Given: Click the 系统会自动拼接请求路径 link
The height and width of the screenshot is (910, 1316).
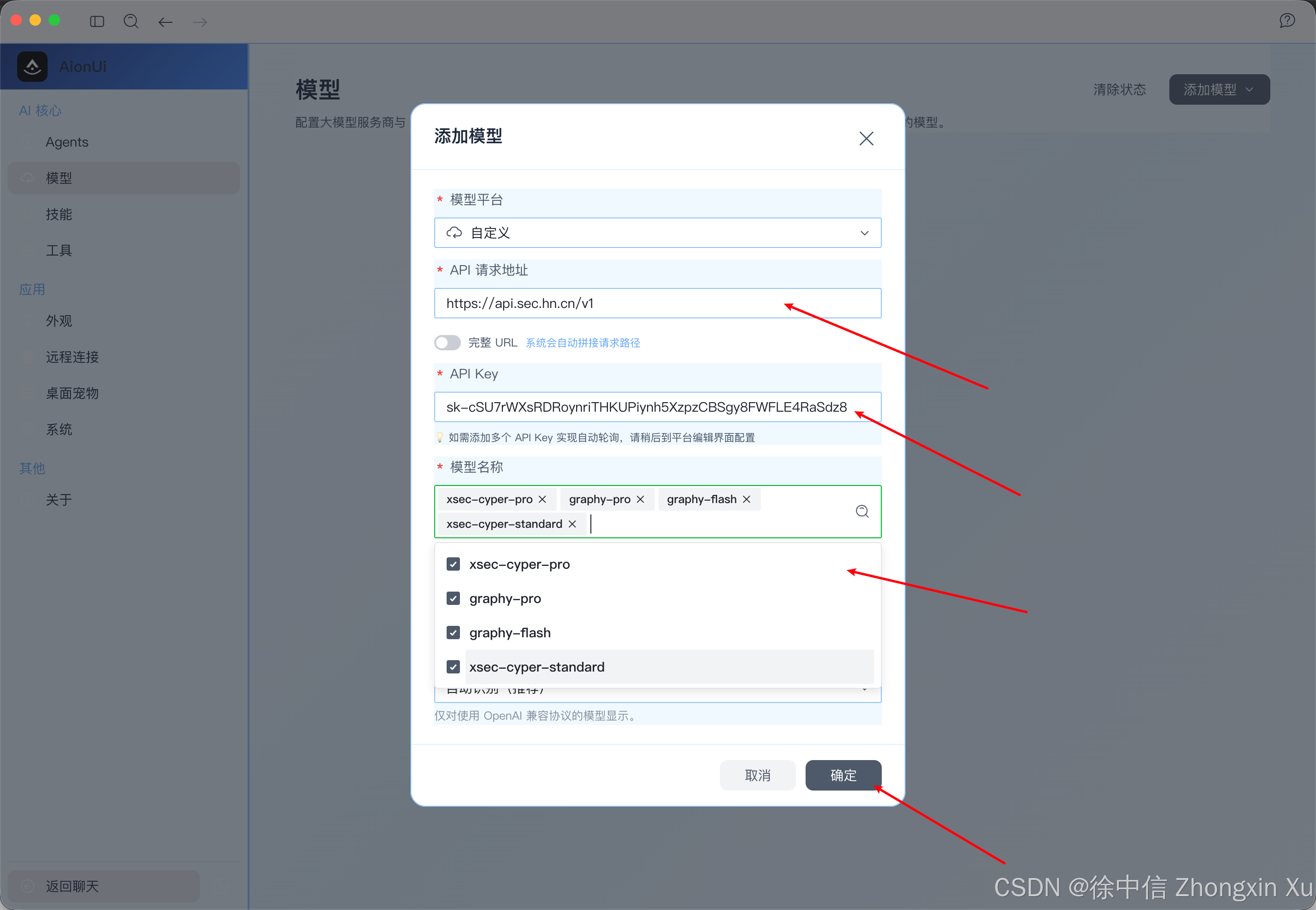Looking at the screenshot, I should point(582,343).
